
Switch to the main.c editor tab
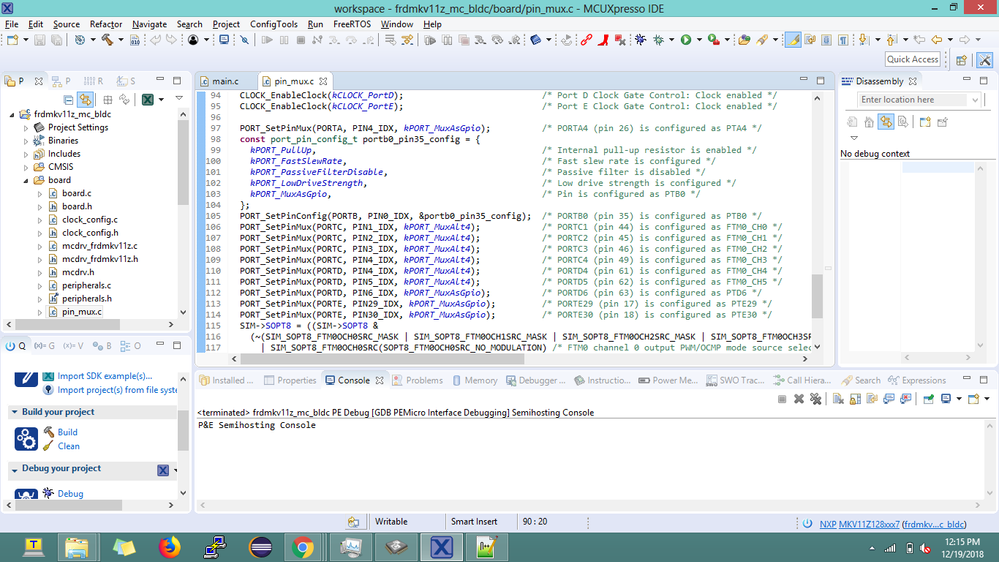click(225, 82)
